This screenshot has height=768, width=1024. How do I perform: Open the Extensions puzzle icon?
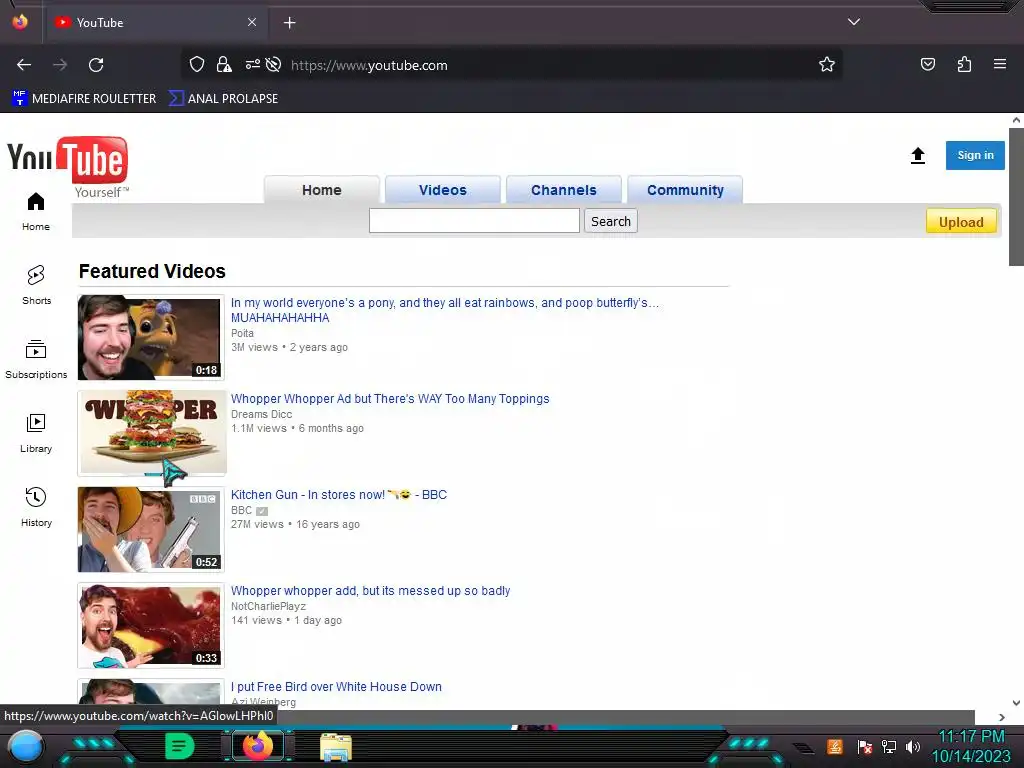[964, 64]
